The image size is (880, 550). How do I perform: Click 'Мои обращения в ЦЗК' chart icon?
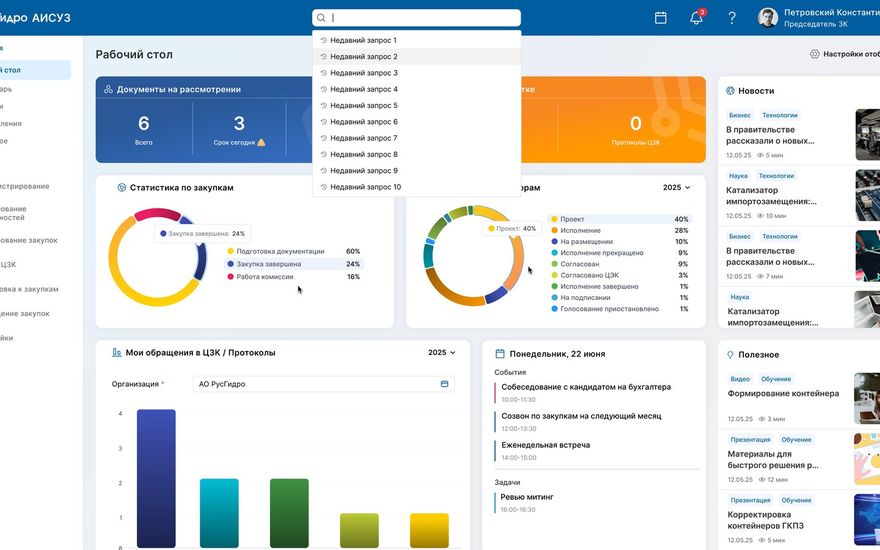(116, 352)
